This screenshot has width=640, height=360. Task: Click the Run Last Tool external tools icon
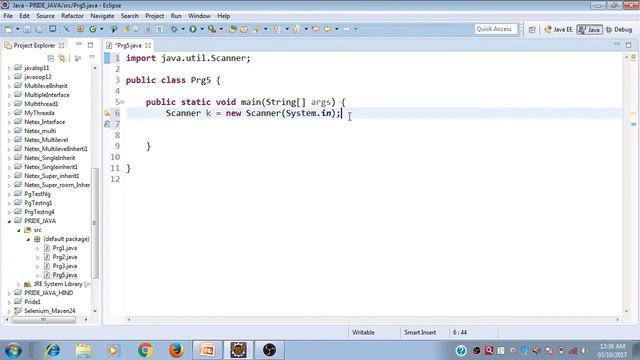212,29
